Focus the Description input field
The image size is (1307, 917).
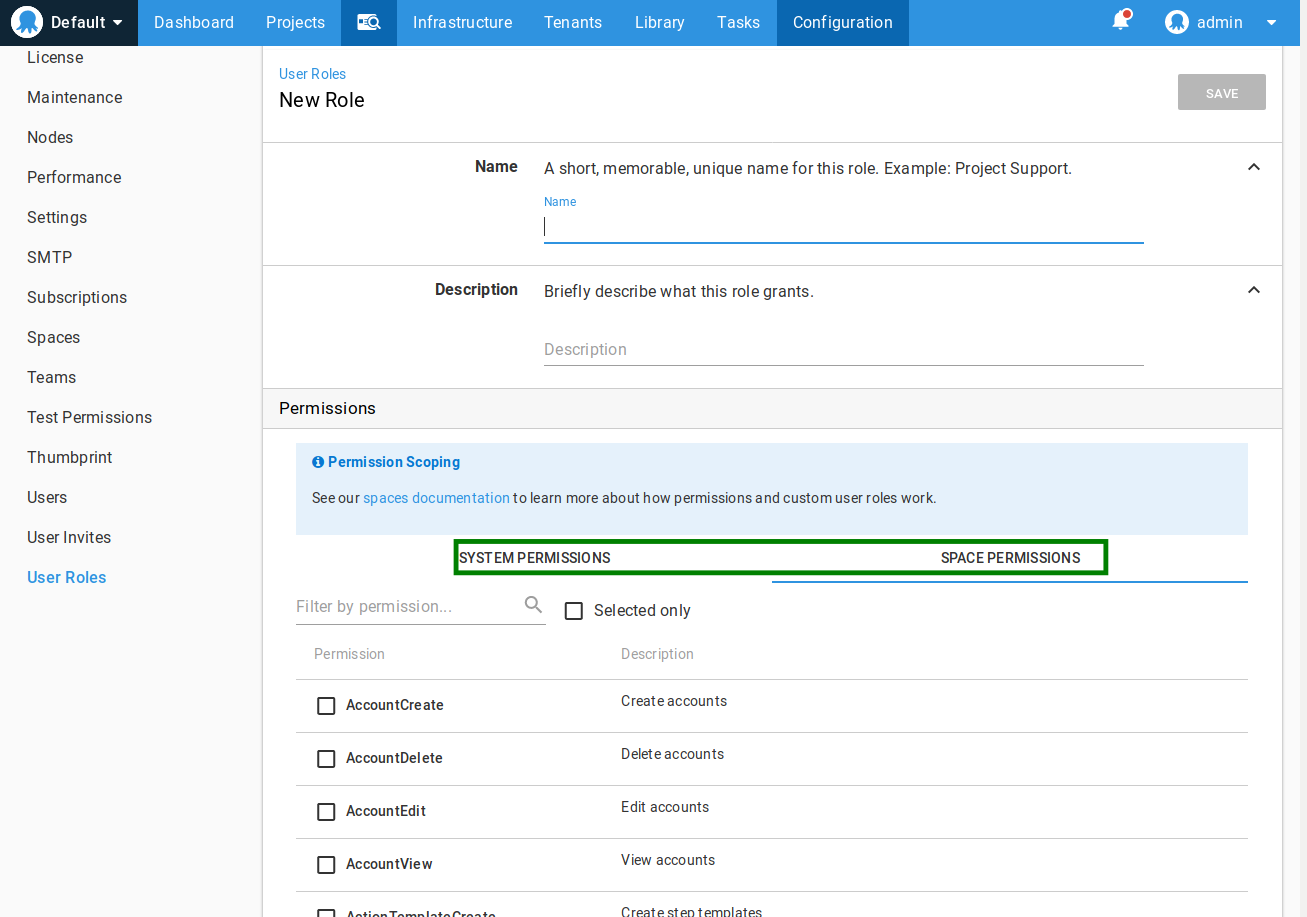[x=843, y=350]
